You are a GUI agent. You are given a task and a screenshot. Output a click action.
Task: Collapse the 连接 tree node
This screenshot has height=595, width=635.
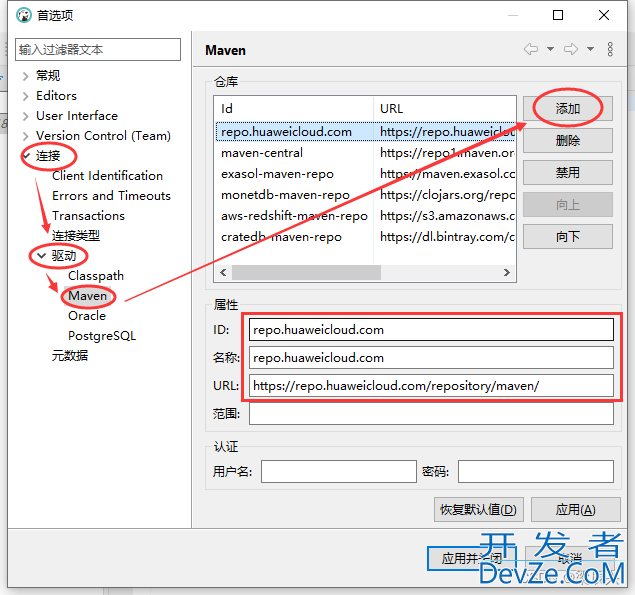pos(26,156)
